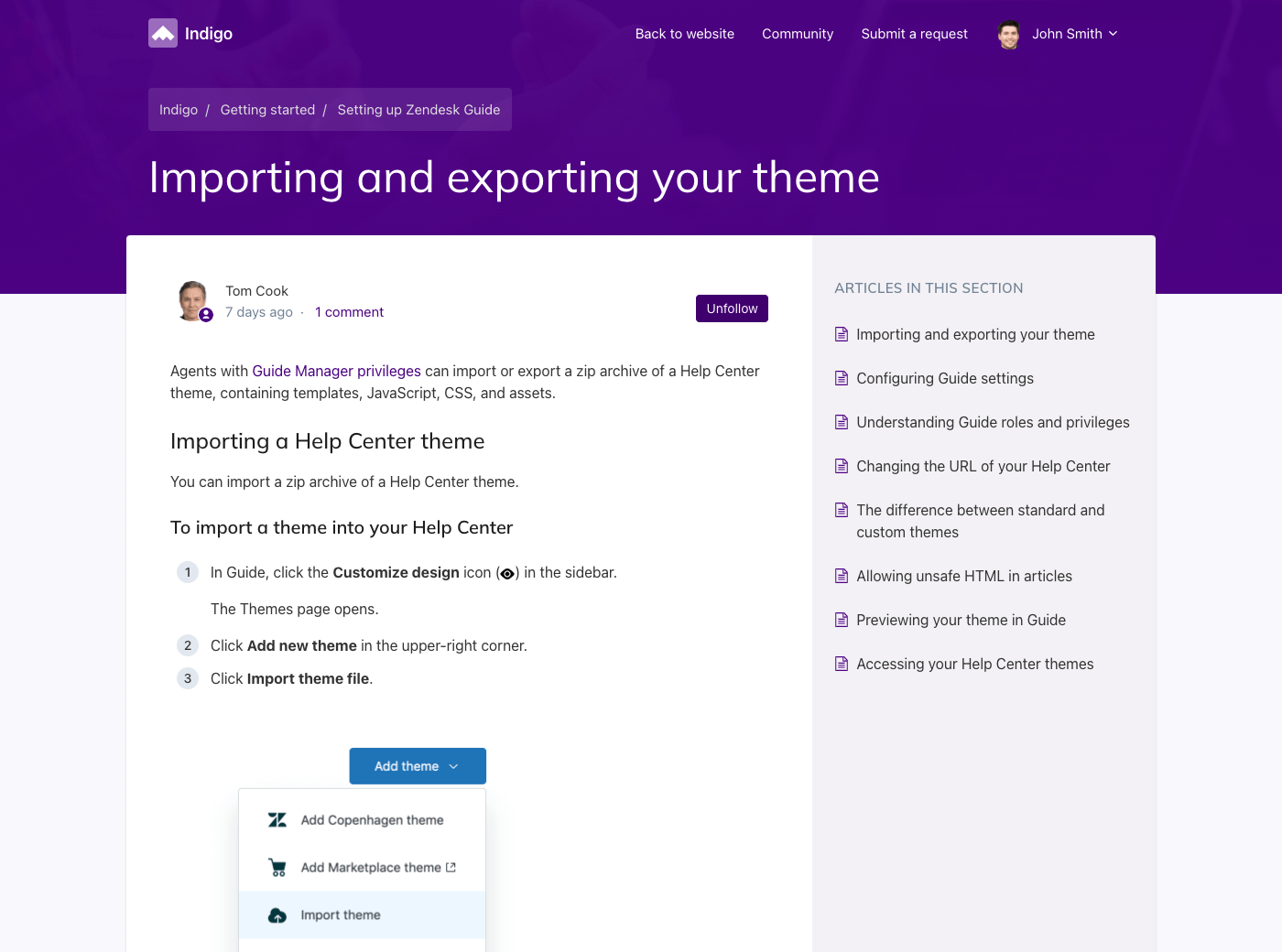Click the cloud upload icon beside Import theme
This screenshot has height=952, width=1282.
point(277,915)
